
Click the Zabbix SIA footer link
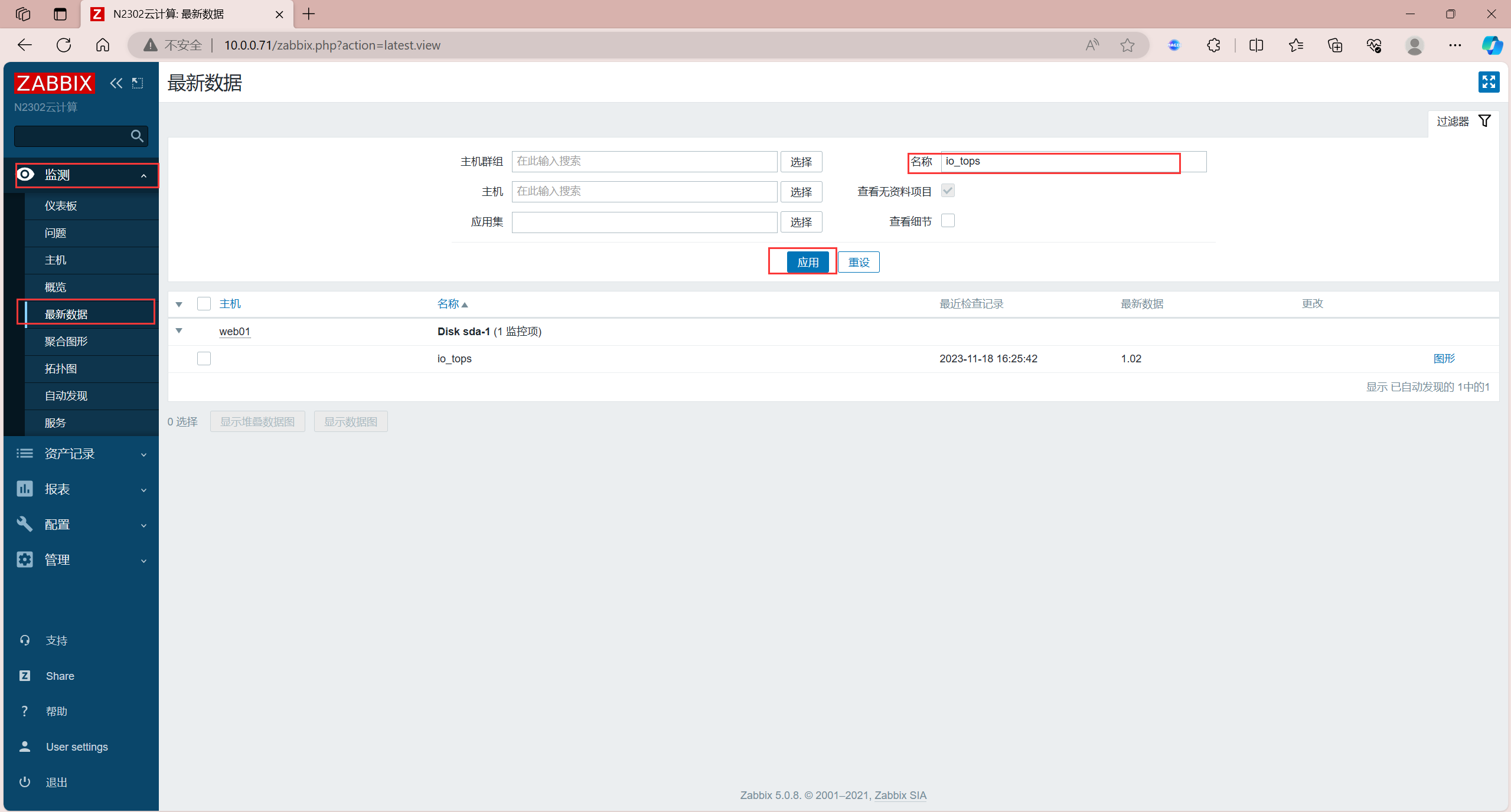tap(900, 795)
